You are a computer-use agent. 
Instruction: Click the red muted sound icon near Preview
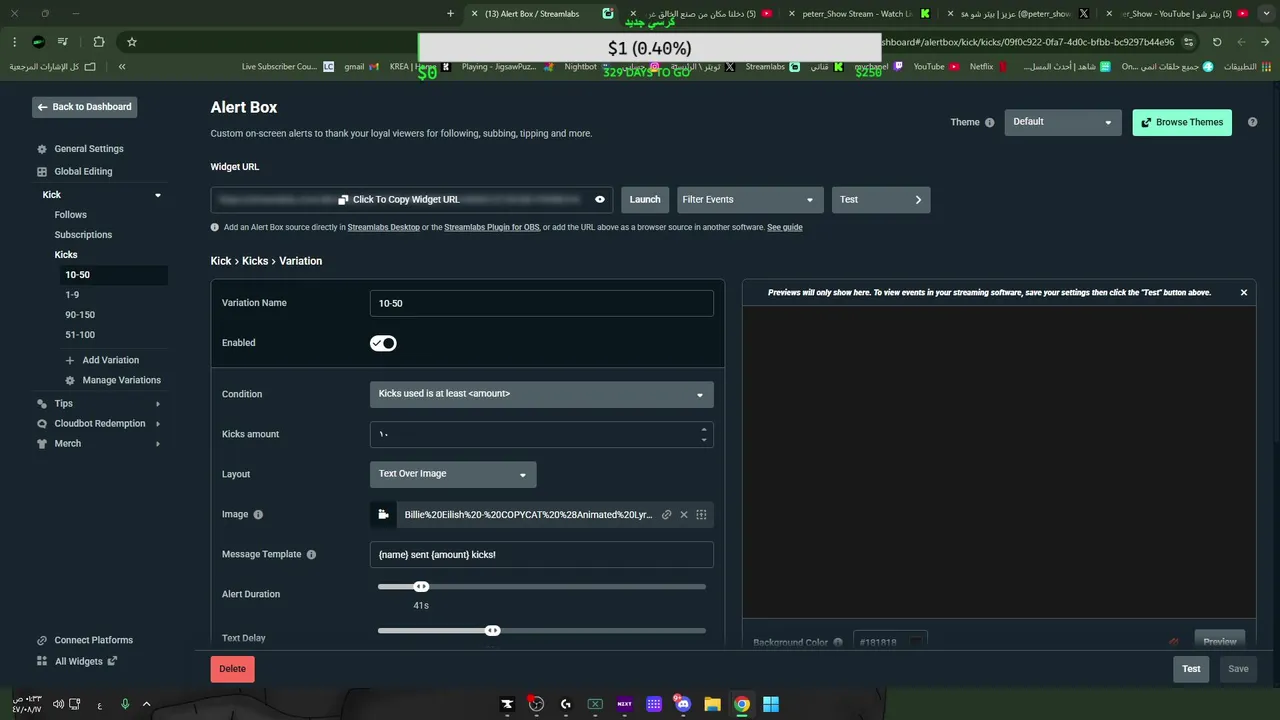click(x=1174, y=642)
